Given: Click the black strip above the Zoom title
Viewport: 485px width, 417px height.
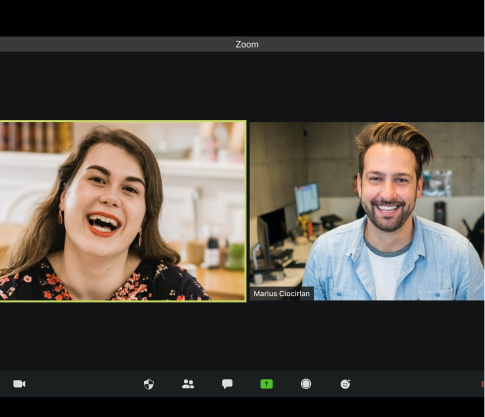Looking at the screenshot, I should click(x=242, y=18).
